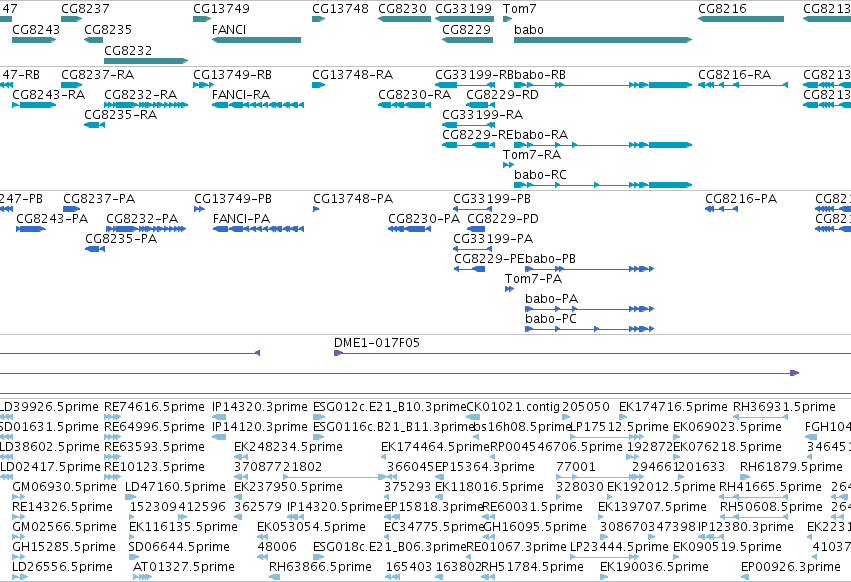Click the LD39926.5prime EST label
The width and height of the screenshot is (851, 582).
click(x=49, y=407)
